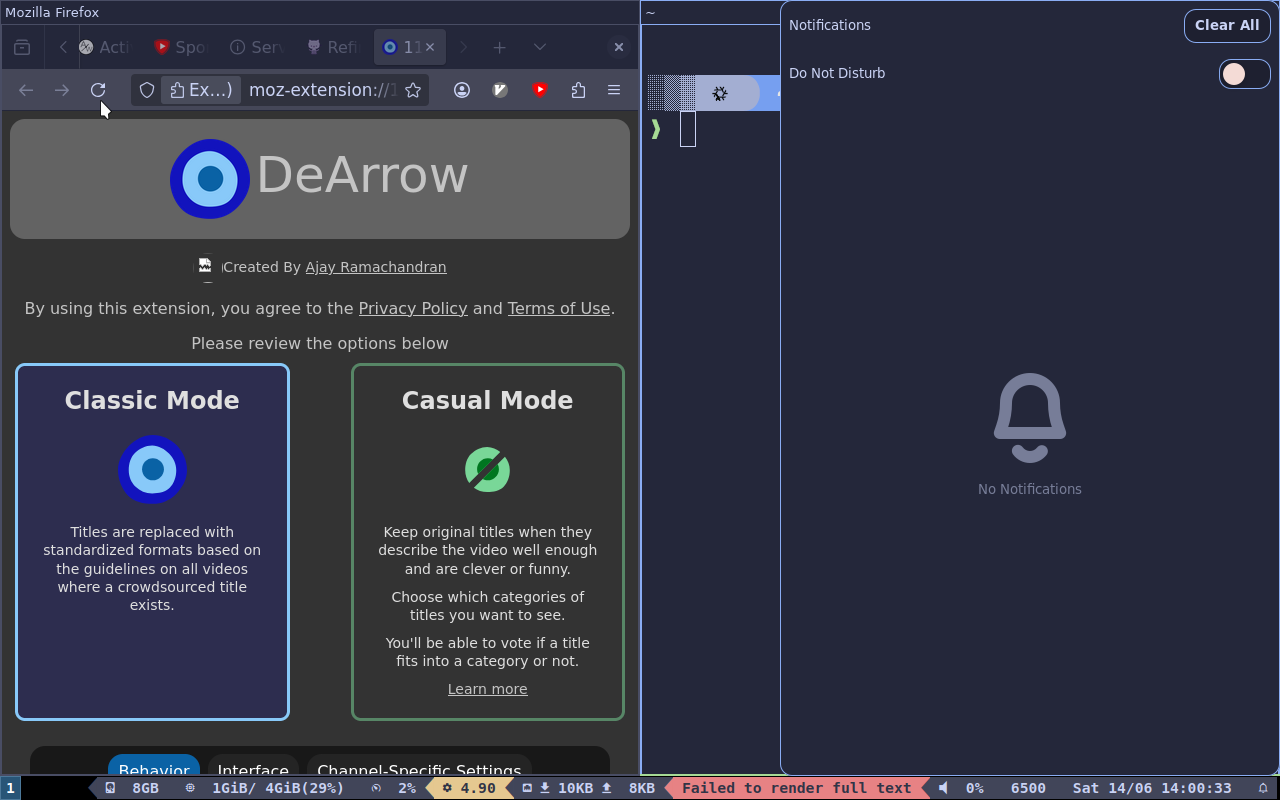The height and width of the screenshot is (800, 1280).
Task: Click the volume speaker icon in bar
Action: click(x=943, y=788)
